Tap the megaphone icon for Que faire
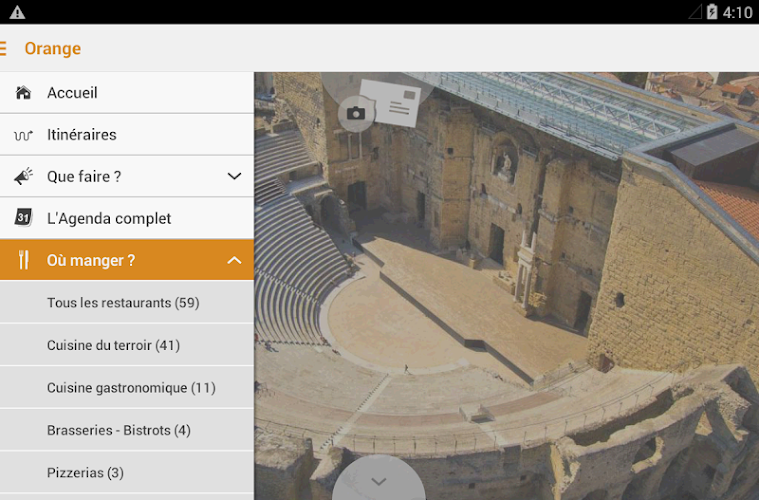Image resolution: width=759 pixels, height=500 pixels. (23, 177)
